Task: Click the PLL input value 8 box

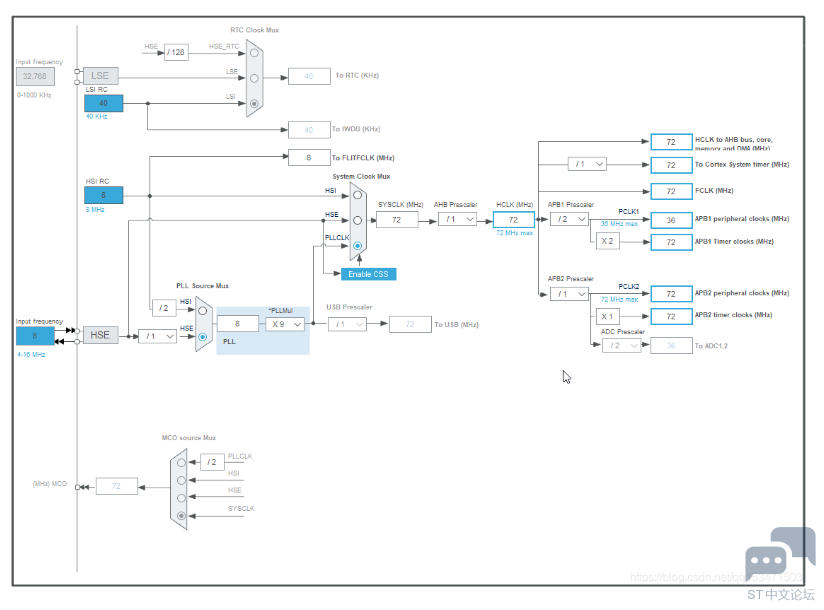Action: [x=238, y=324]
